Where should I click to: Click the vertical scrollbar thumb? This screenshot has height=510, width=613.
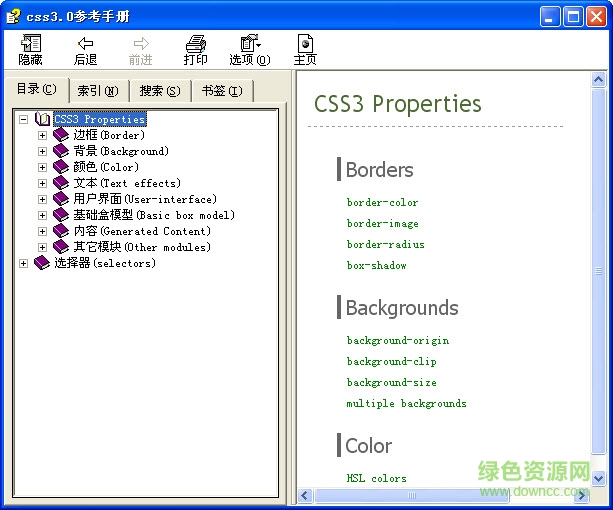[x=598, y=271]
